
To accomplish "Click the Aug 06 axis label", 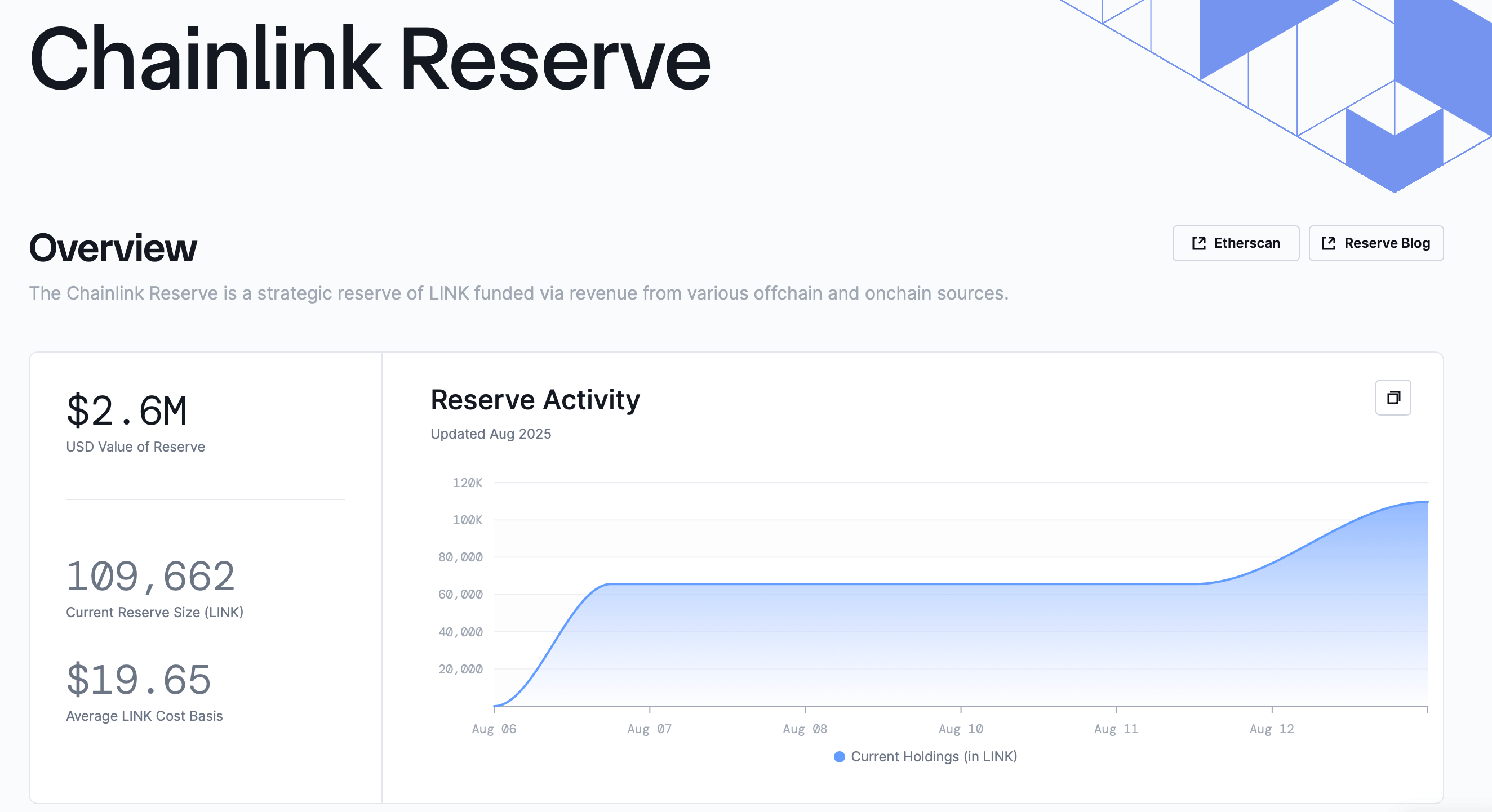I will (494, 729).
